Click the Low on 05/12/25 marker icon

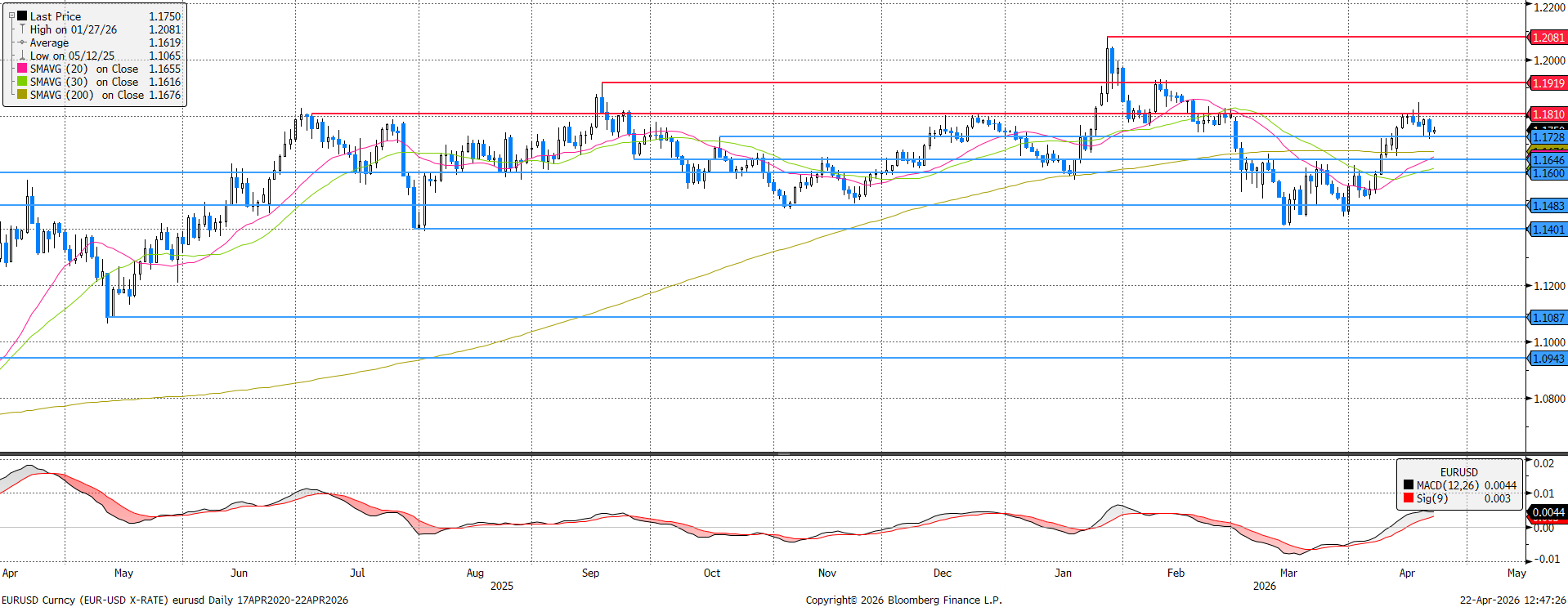click(x=22, y=56)
